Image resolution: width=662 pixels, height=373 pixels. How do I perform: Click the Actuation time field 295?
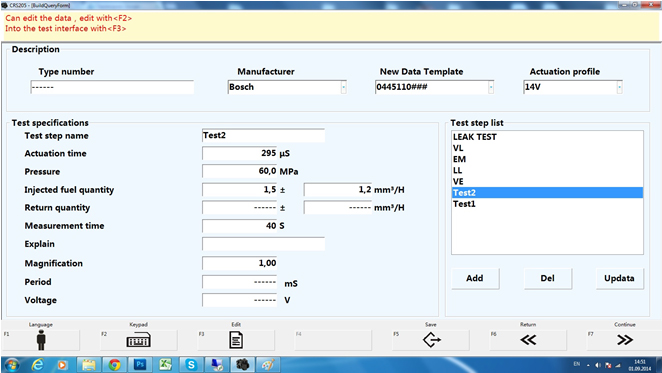[x=239, y=153]
